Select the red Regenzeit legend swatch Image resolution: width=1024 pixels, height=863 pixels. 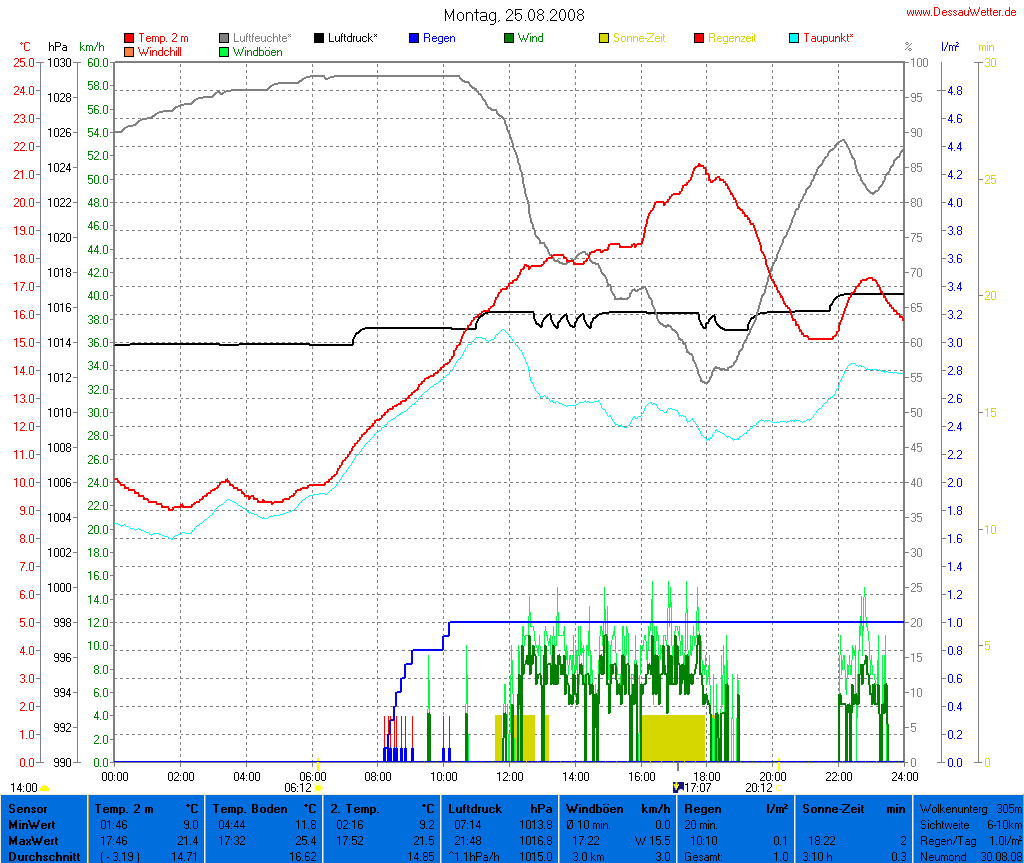point(699,38)
